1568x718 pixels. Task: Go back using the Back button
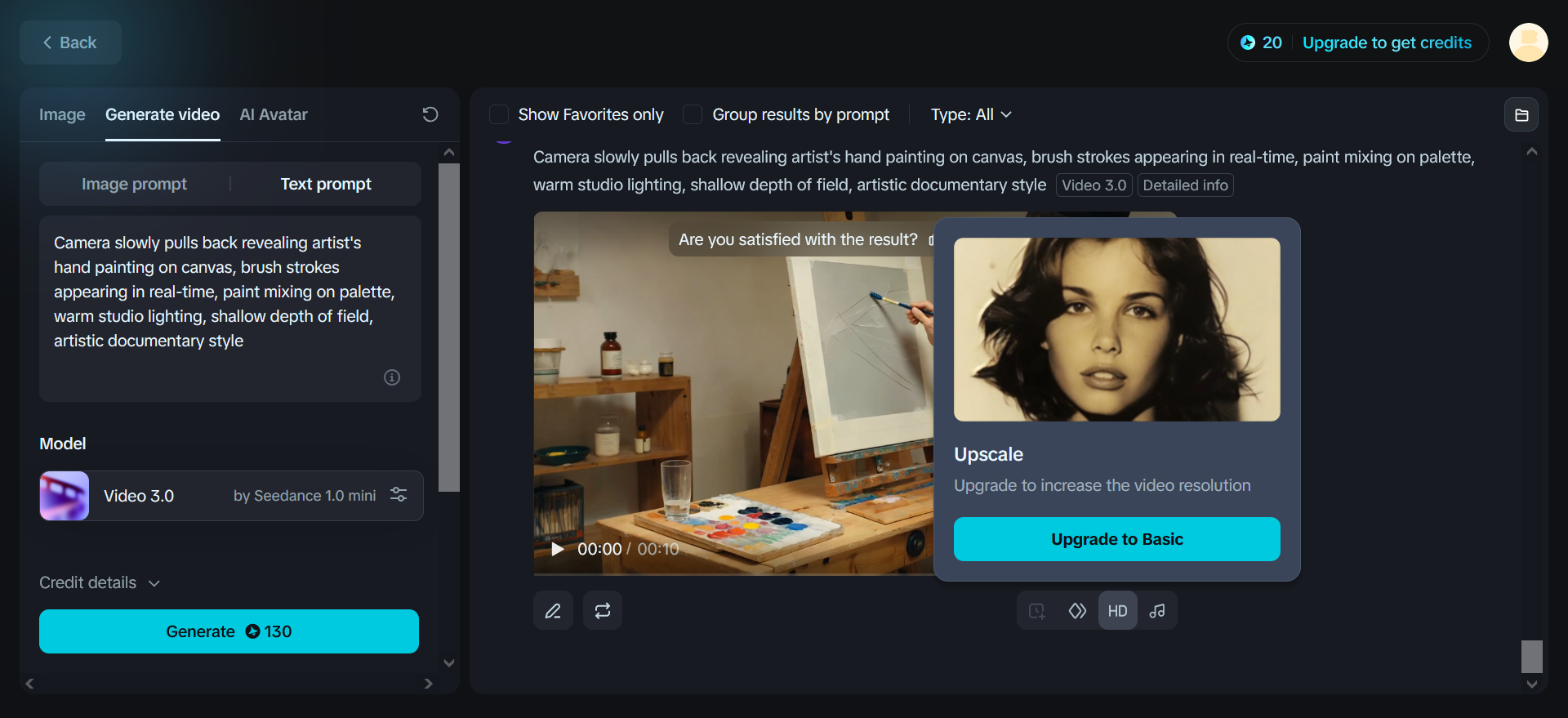pyautogui.click(x=70, y=42)
